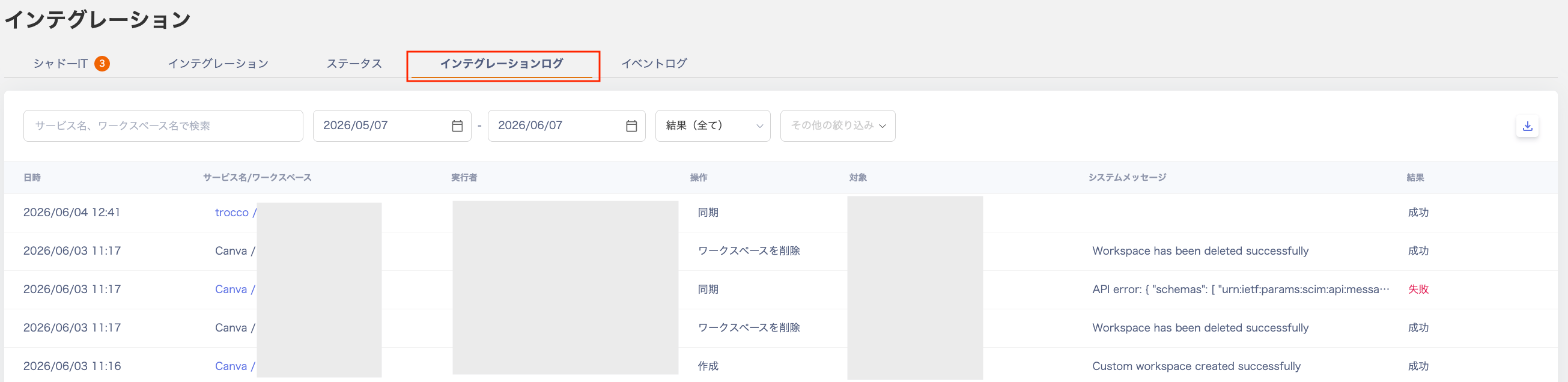Screen dimensions: 1568x382
Task: Click 成功 result in the trocco row
Action: (x=1418, y=212)
